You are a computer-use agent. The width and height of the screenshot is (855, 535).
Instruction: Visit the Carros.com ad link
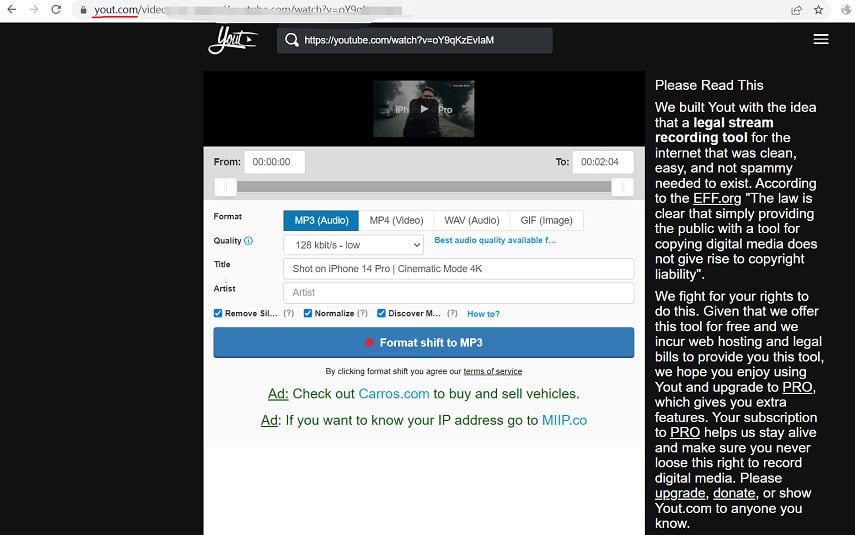click(394, 394)
